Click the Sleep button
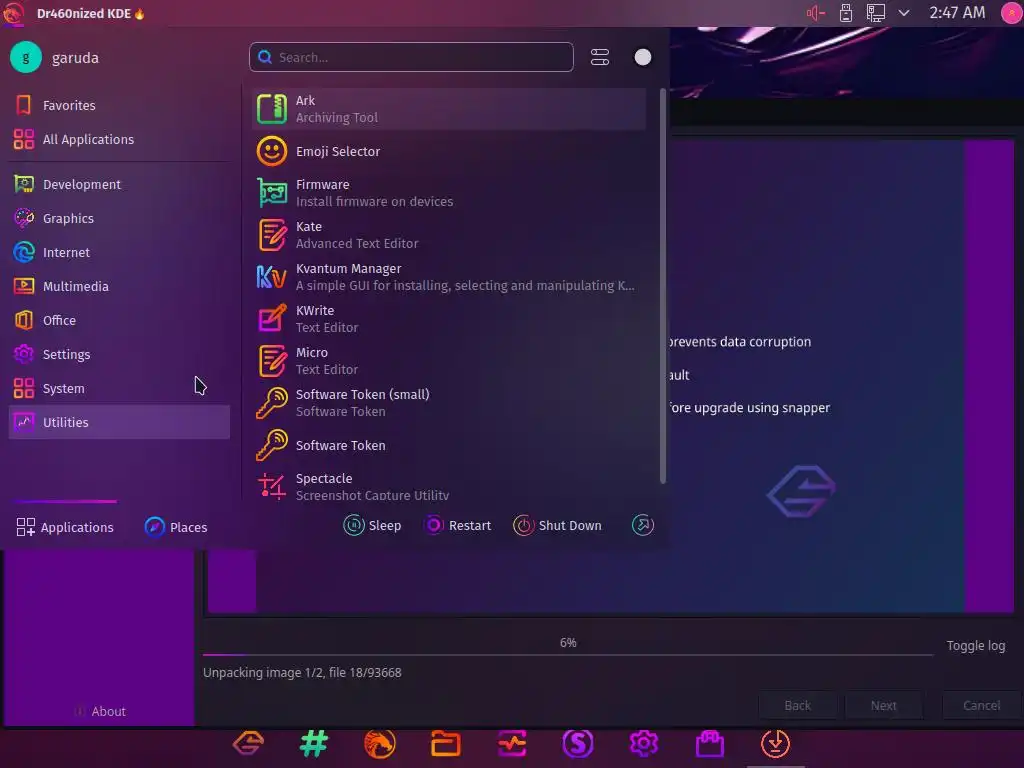Viewport: 1024px width, 768px height. pos(372,525)
